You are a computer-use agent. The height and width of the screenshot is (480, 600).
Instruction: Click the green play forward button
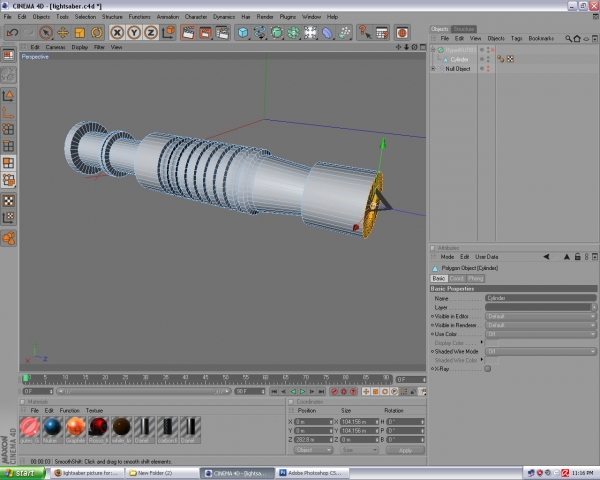pos(302,391)
